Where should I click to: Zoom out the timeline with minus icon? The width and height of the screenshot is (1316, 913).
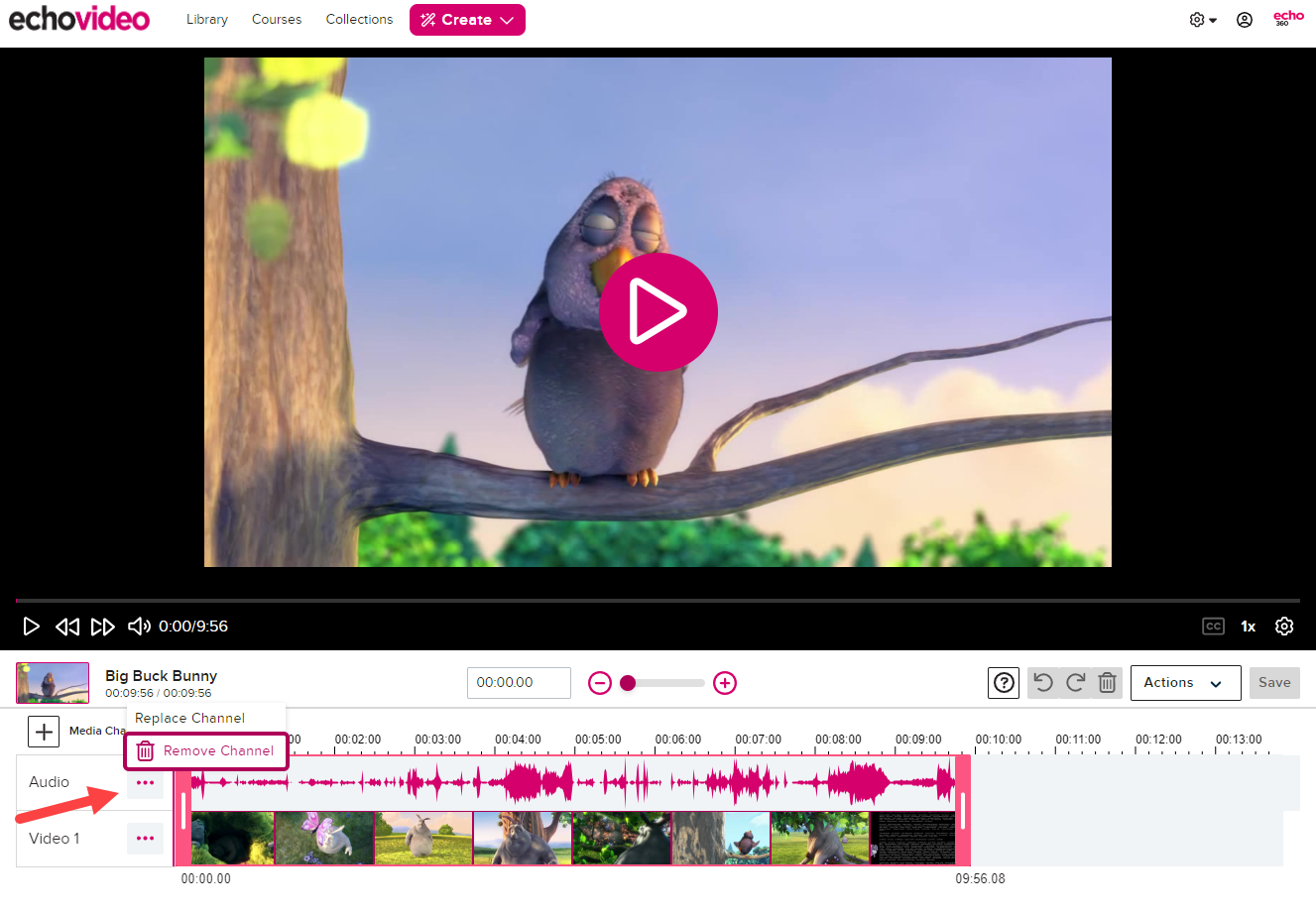point(600,683)
